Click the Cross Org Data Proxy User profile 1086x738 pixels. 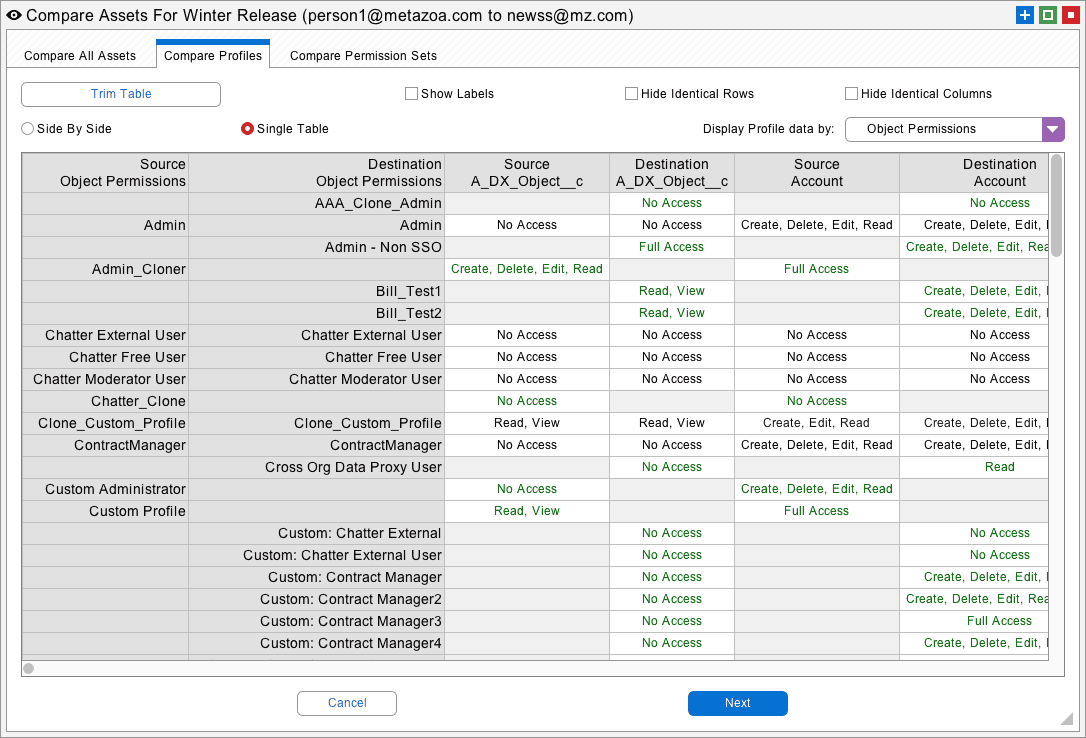coord(317,467)
